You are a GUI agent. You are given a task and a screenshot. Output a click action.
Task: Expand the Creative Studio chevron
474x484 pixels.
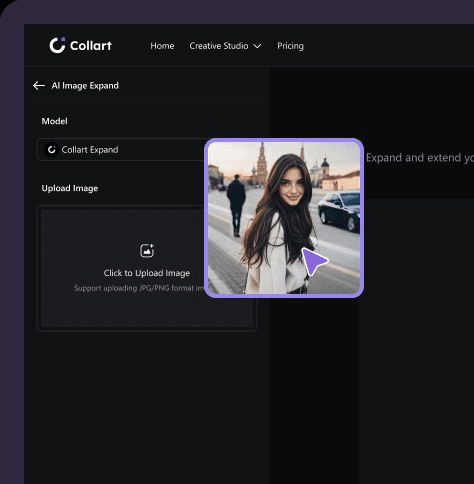257,46
